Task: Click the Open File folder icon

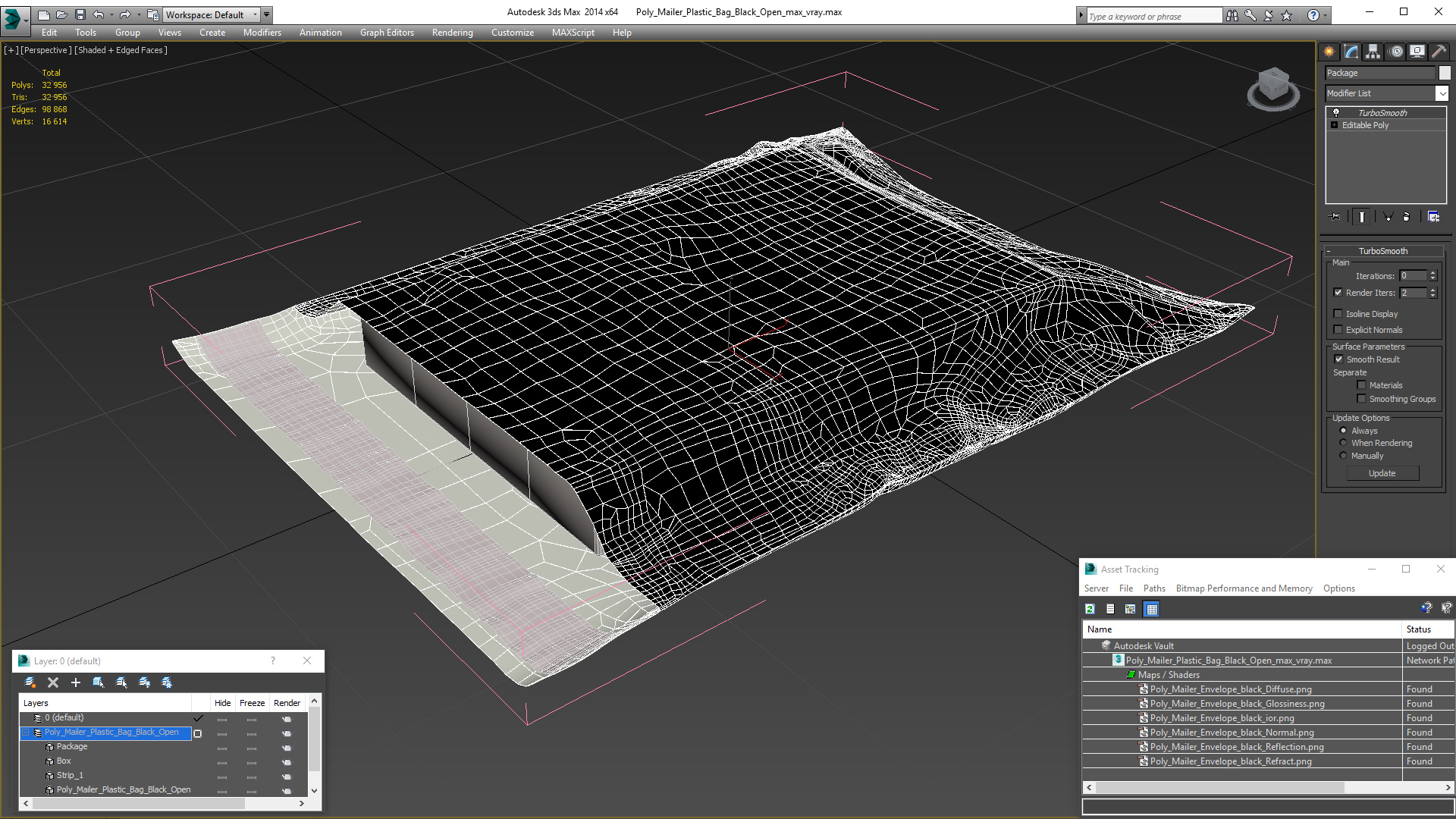Action: 62,14
